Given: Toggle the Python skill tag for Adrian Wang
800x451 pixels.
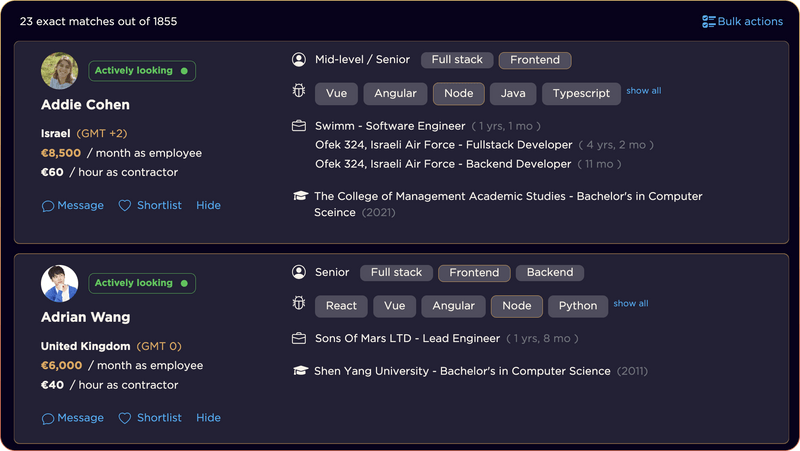Looking at the screenshot, I should coord(578,306).
